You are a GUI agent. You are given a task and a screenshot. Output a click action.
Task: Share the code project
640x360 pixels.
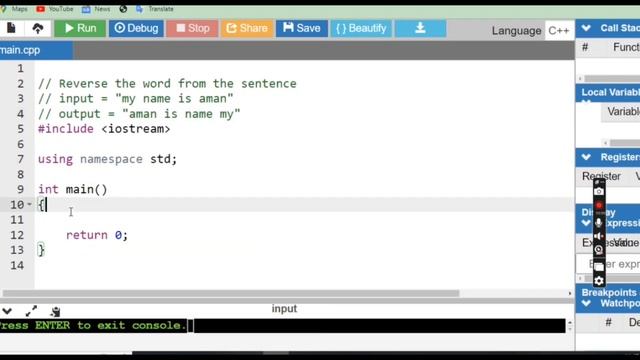247,28
